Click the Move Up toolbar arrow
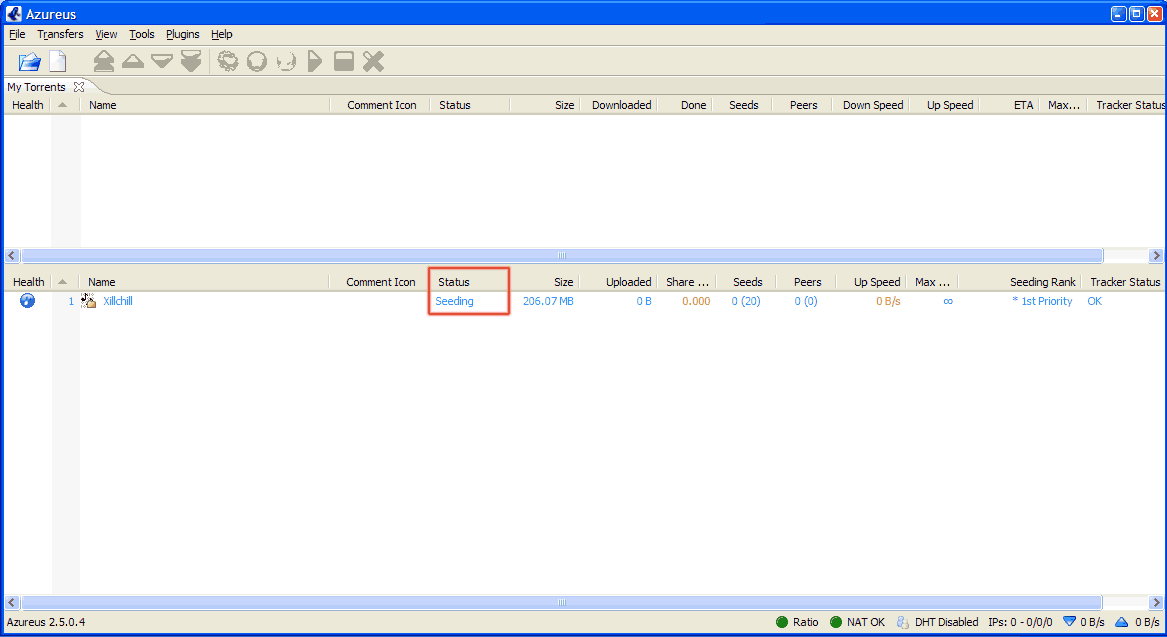 pyautogui.click(x=133, y=62)
